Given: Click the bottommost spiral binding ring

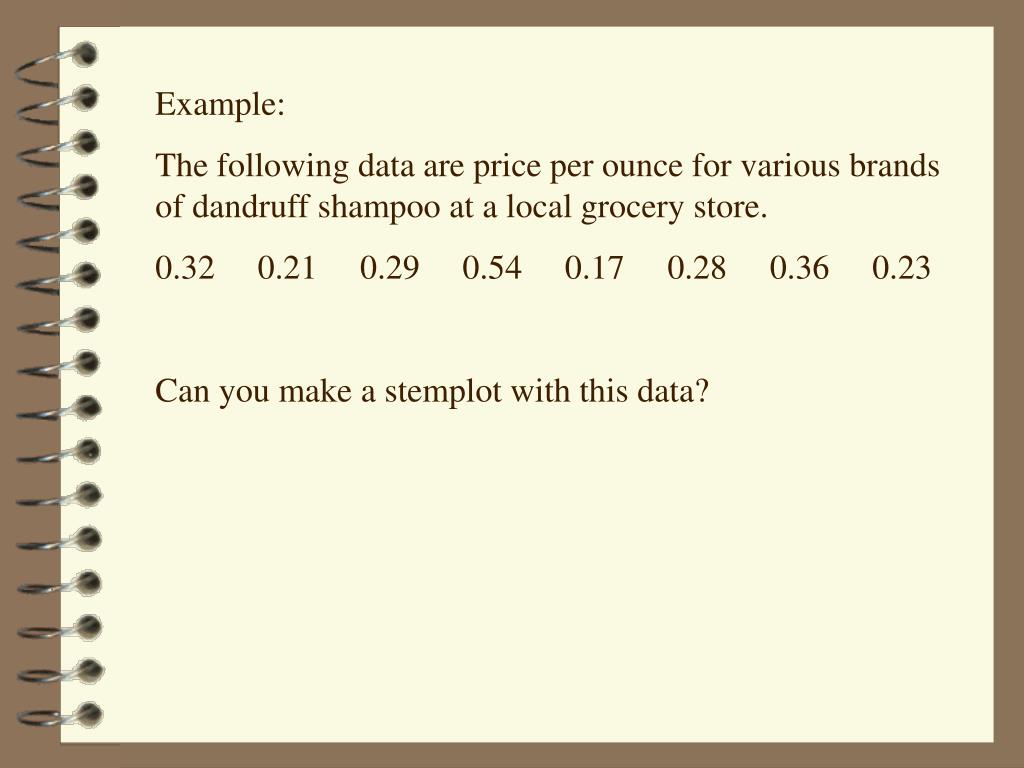Looking at the screenshot, I should point(60,716).
